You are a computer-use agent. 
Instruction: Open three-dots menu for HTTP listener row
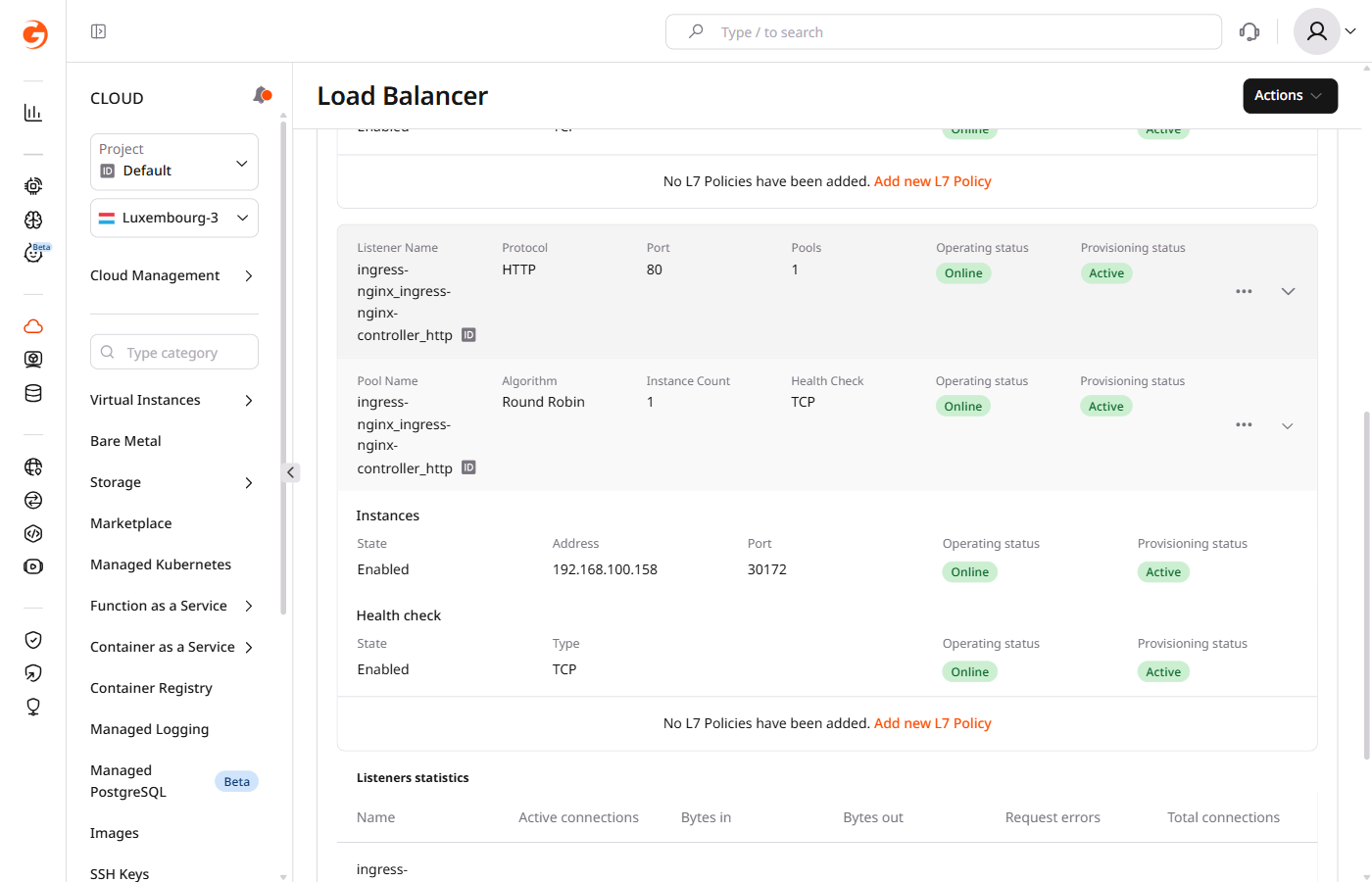(x=1244, y=291)
